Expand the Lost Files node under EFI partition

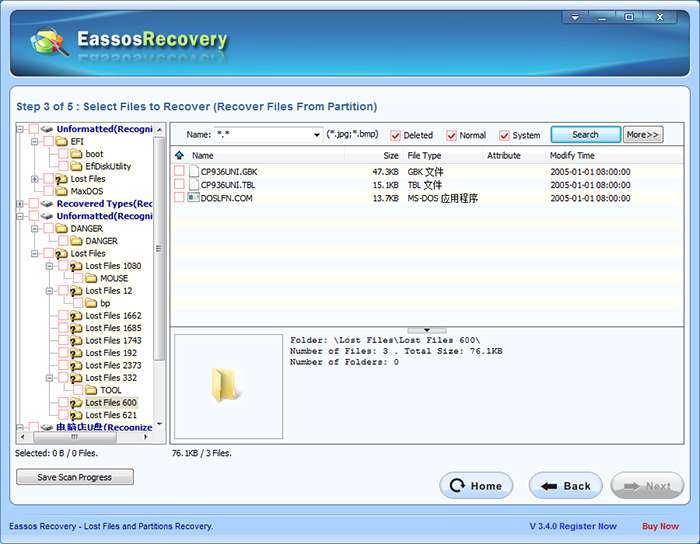tap(34, 179)
